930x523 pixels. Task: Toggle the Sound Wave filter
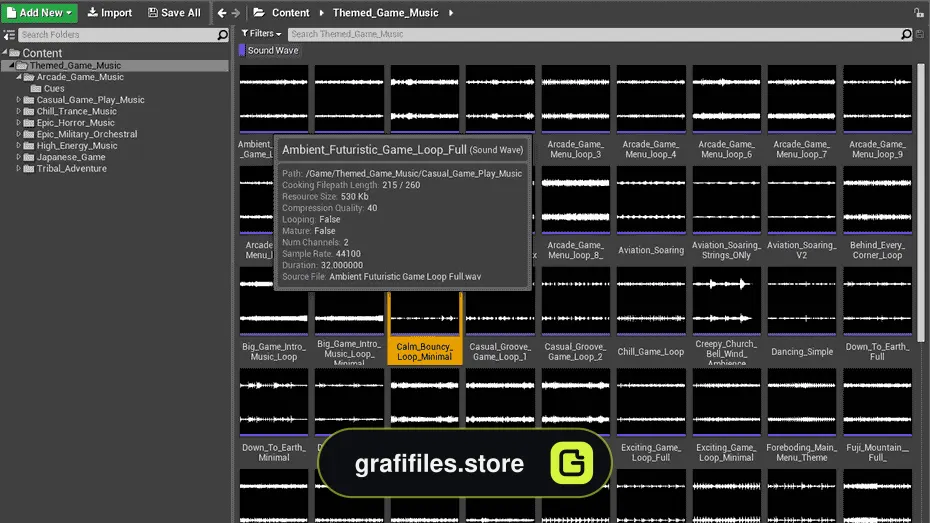point(269,50)
